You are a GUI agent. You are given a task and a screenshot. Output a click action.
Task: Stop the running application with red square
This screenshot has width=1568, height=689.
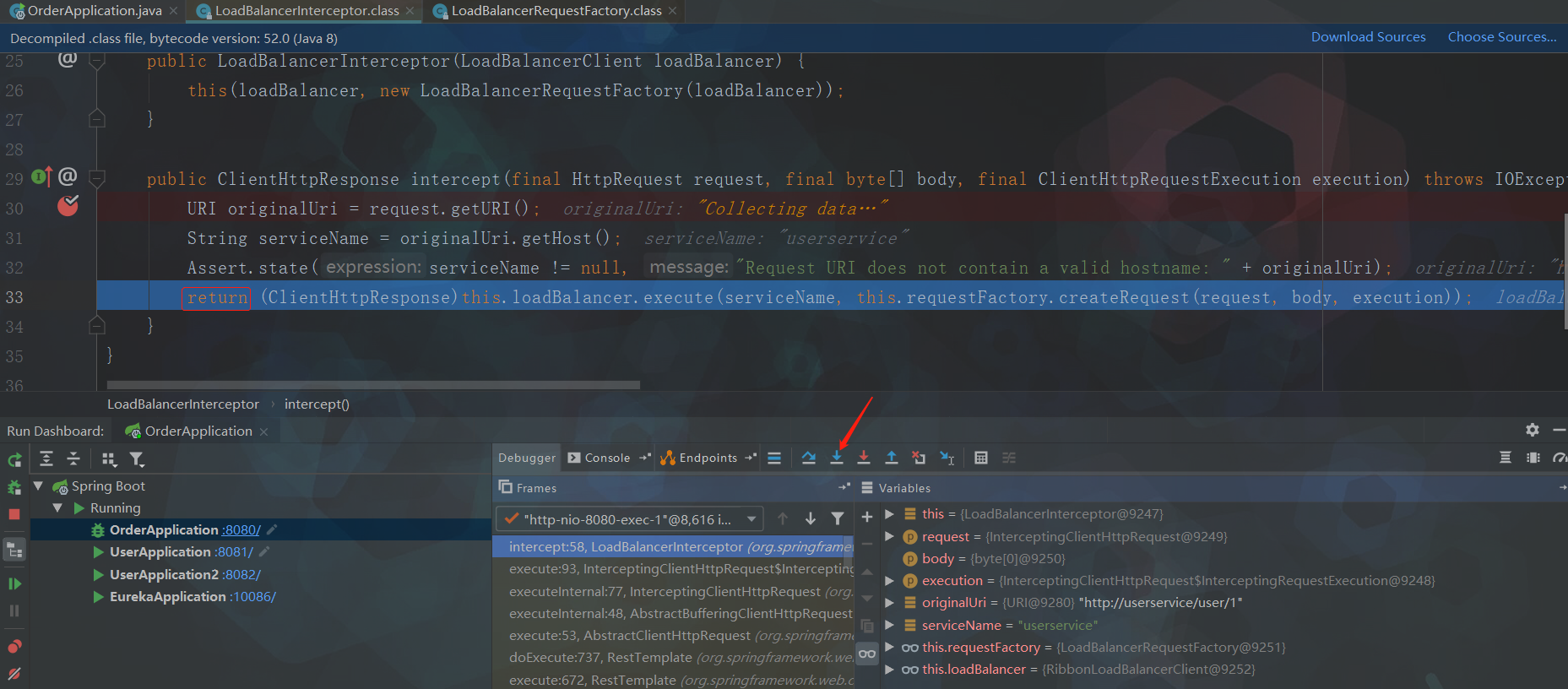tap(14, 514)
